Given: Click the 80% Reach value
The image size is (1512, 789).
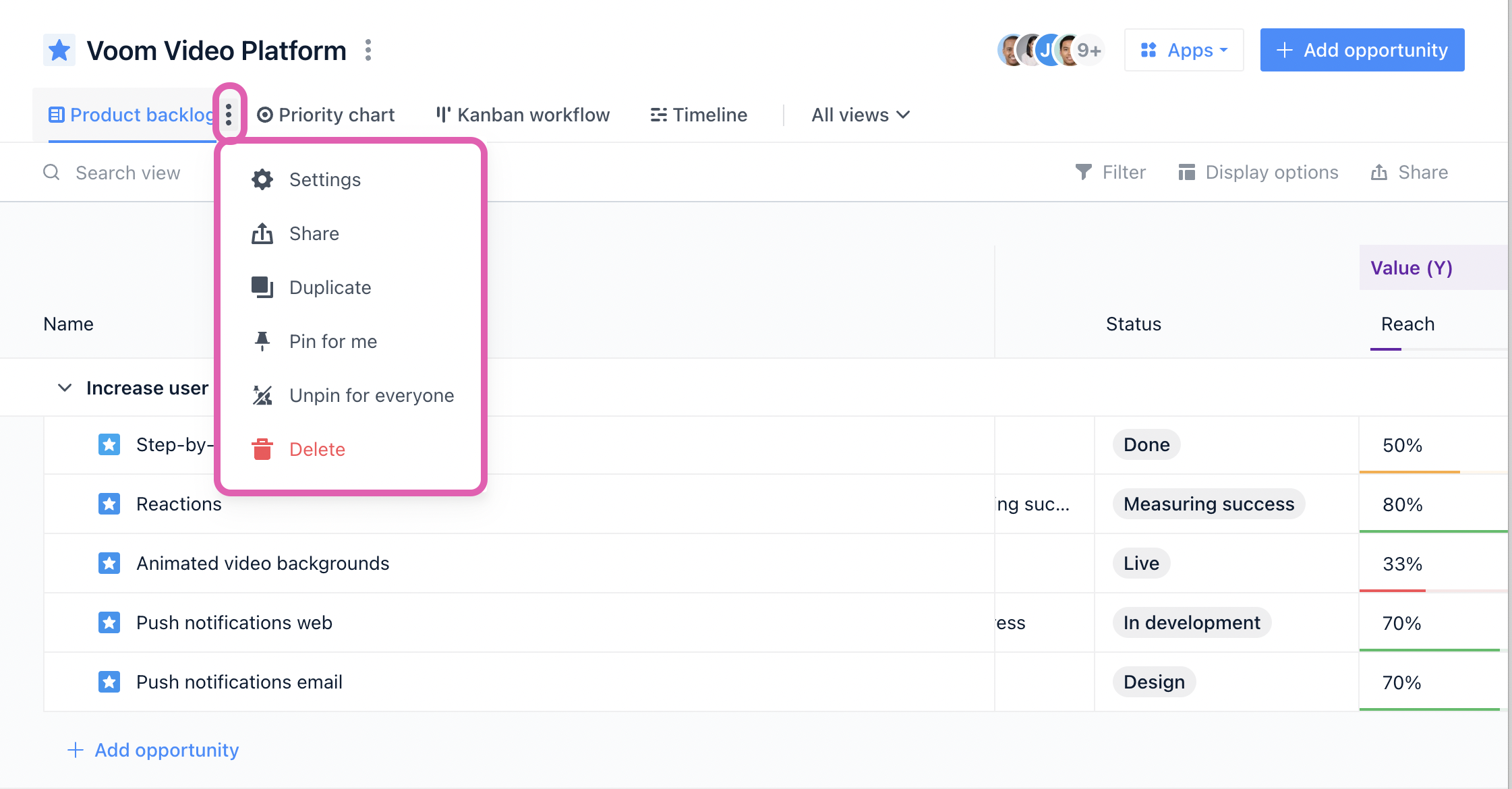Looking at the screenshot, I should click(1402, 504).
